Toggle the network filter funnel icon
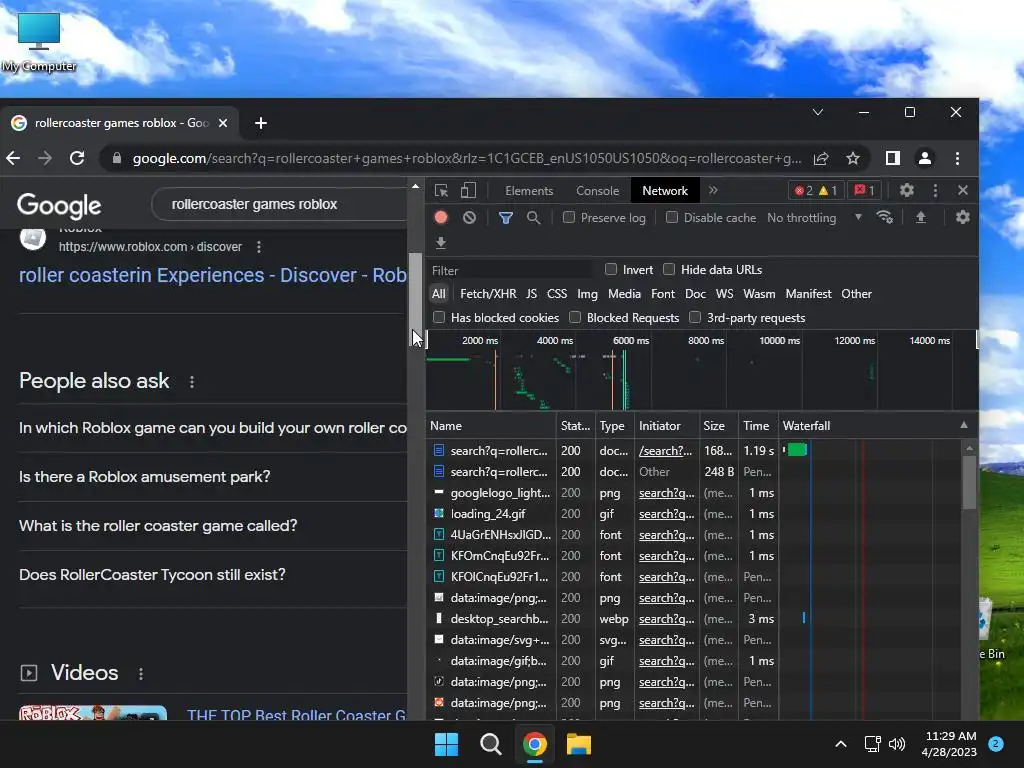Viewport: 1024px width, 768px height. [x=505, y=217]
